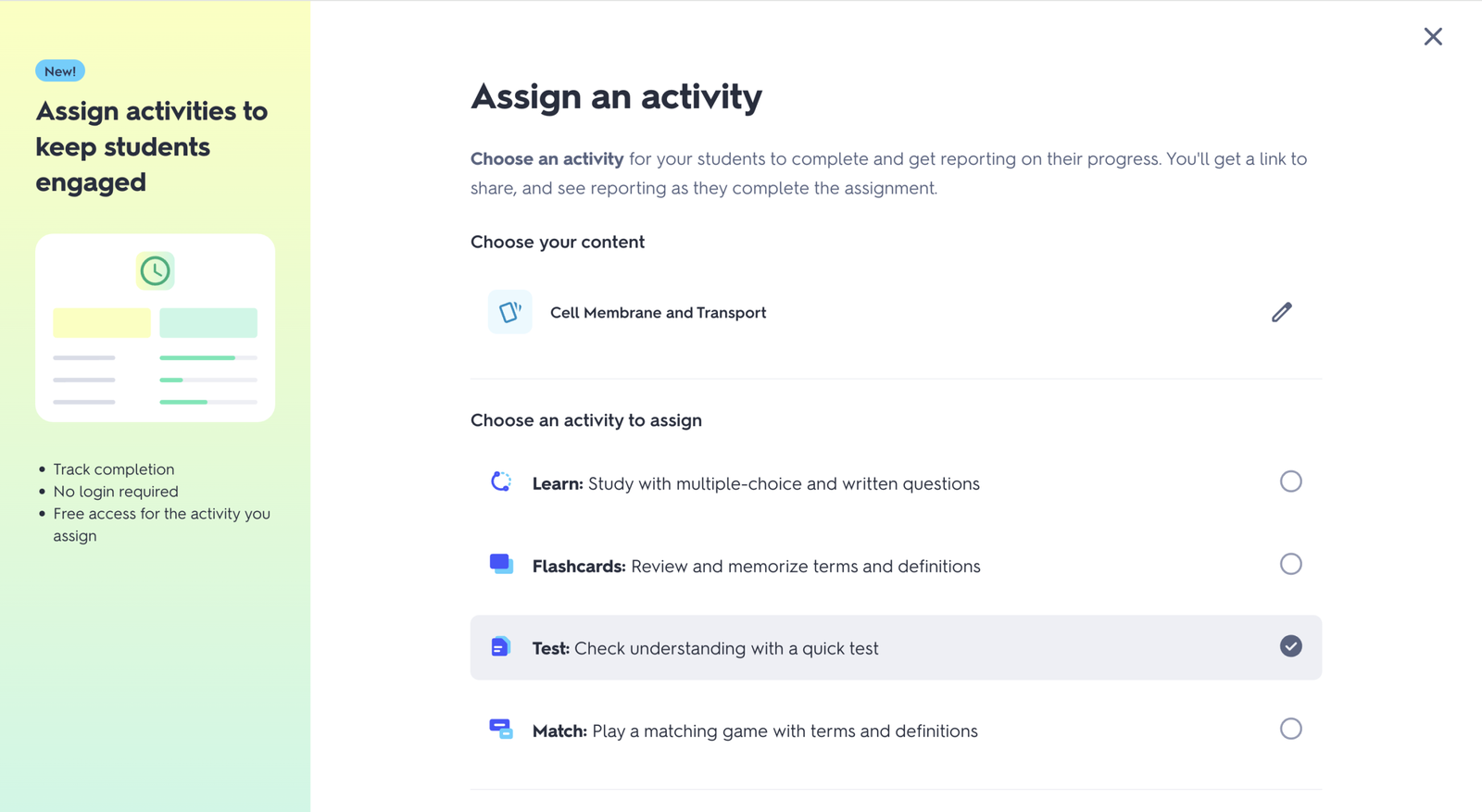Select the Learn radio button
The width and height of the screenshot is (1482, 812).
click(1290, 481)
